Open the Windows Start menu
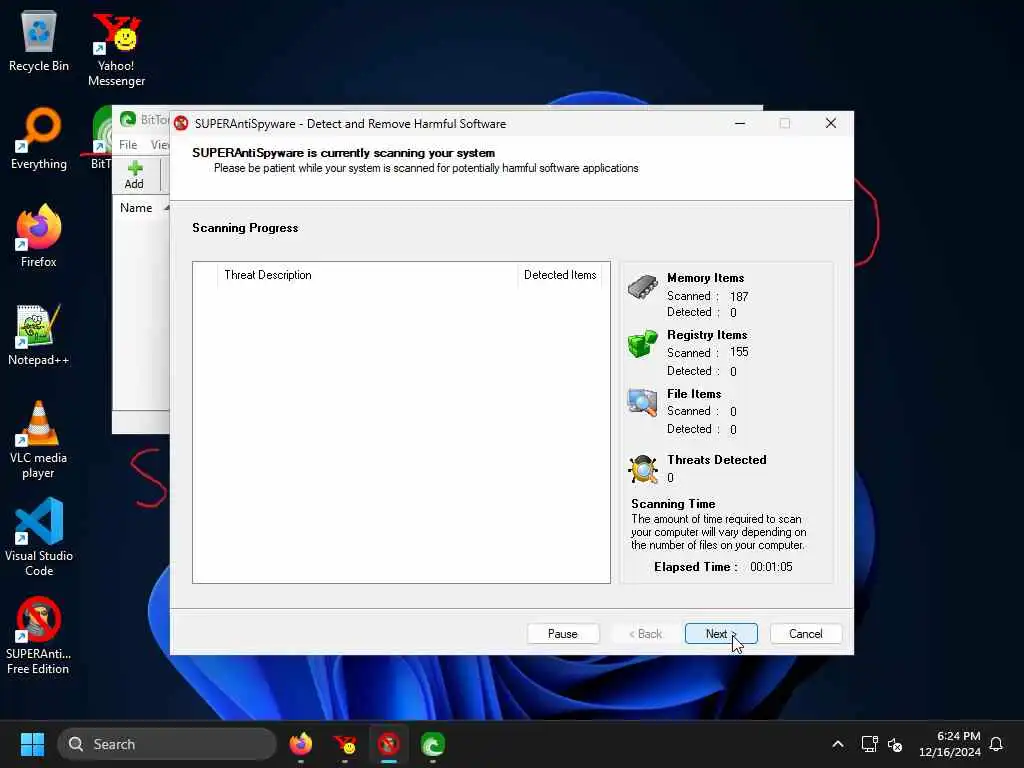 (x=32, y=744)
